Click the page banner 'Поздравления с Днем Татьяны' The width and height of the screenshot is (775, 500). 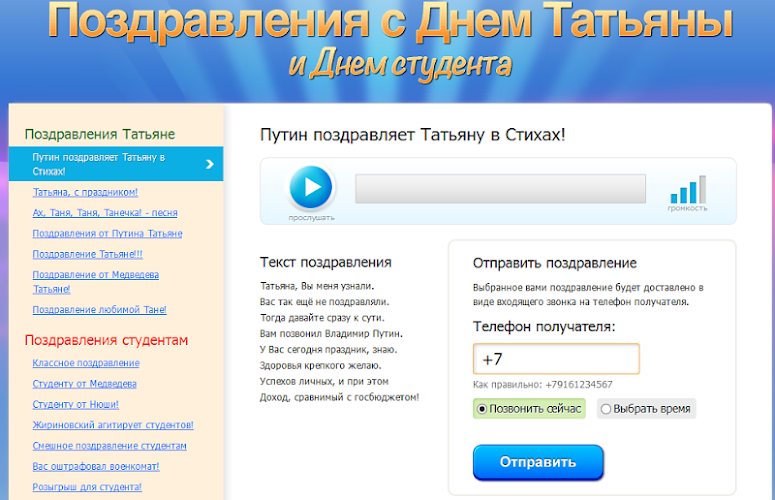390,21
